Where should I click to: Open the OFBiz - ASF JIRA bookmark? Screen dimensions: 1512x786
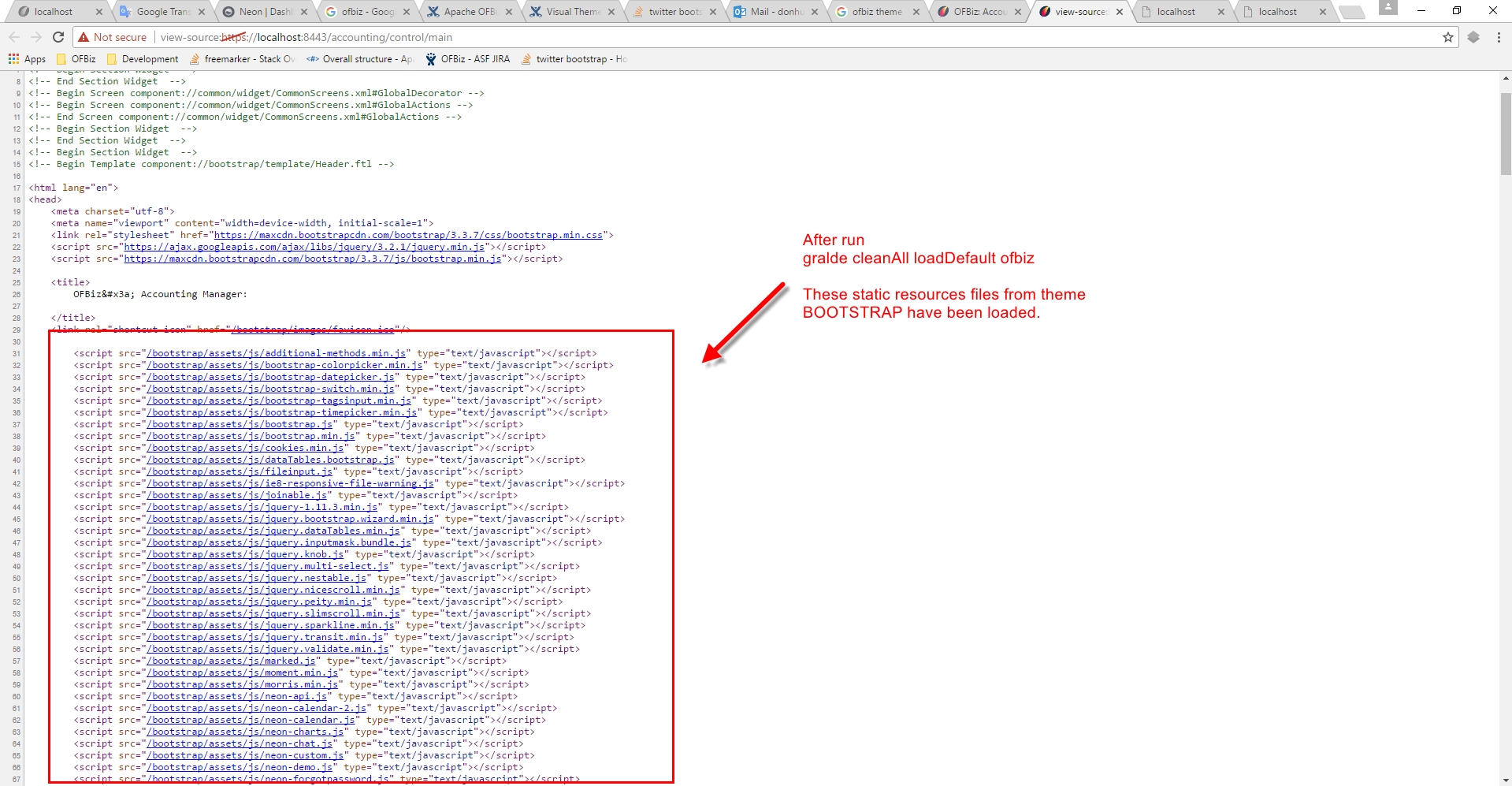[468, 59]
